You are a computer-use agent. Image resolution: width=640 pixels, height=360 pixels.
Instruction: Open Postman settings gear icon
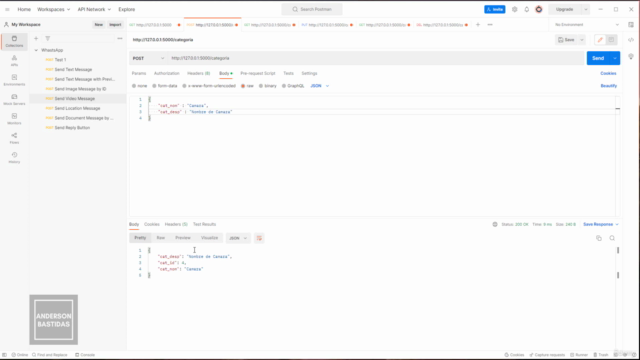tap(514, 9)
